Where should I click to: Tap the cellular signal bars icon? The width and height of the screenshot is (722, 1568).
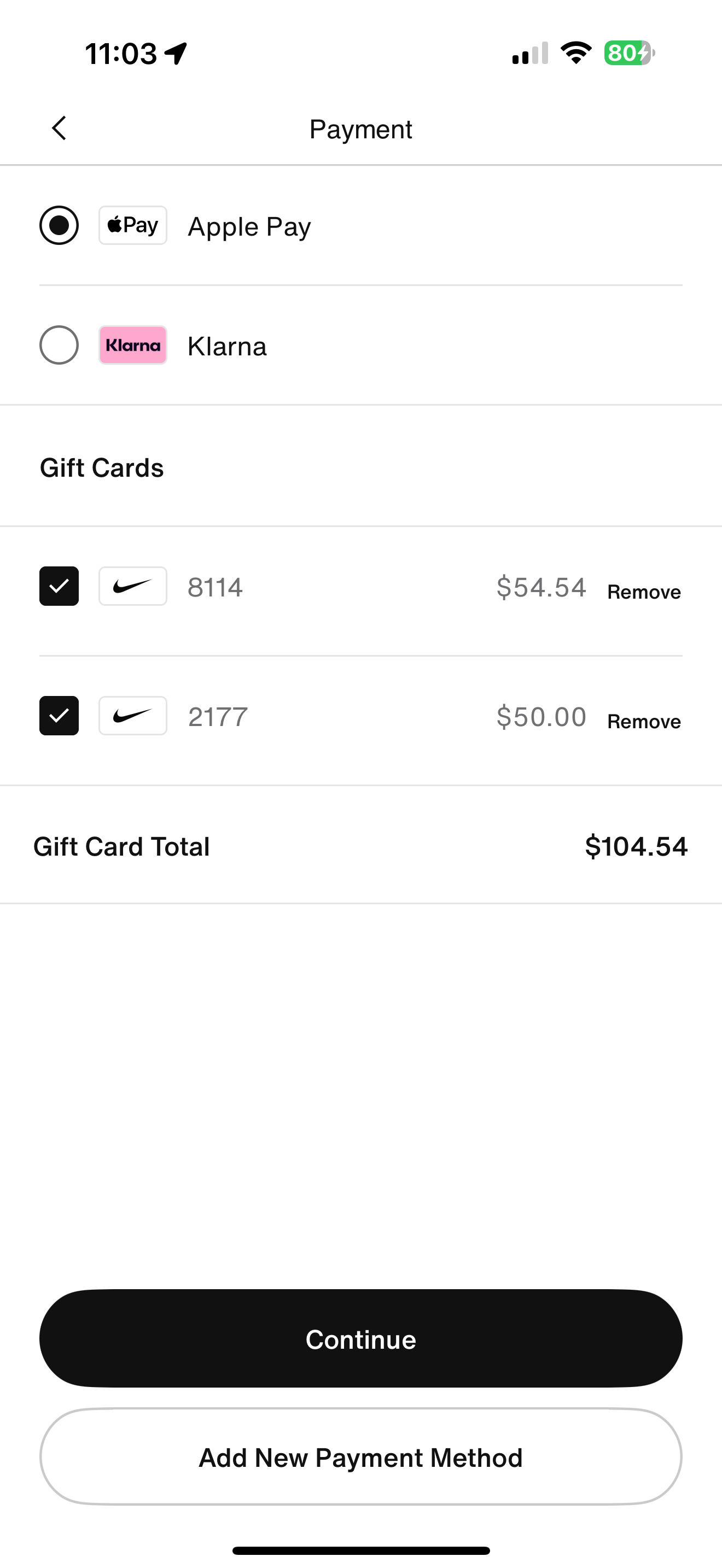click(530, 54)
